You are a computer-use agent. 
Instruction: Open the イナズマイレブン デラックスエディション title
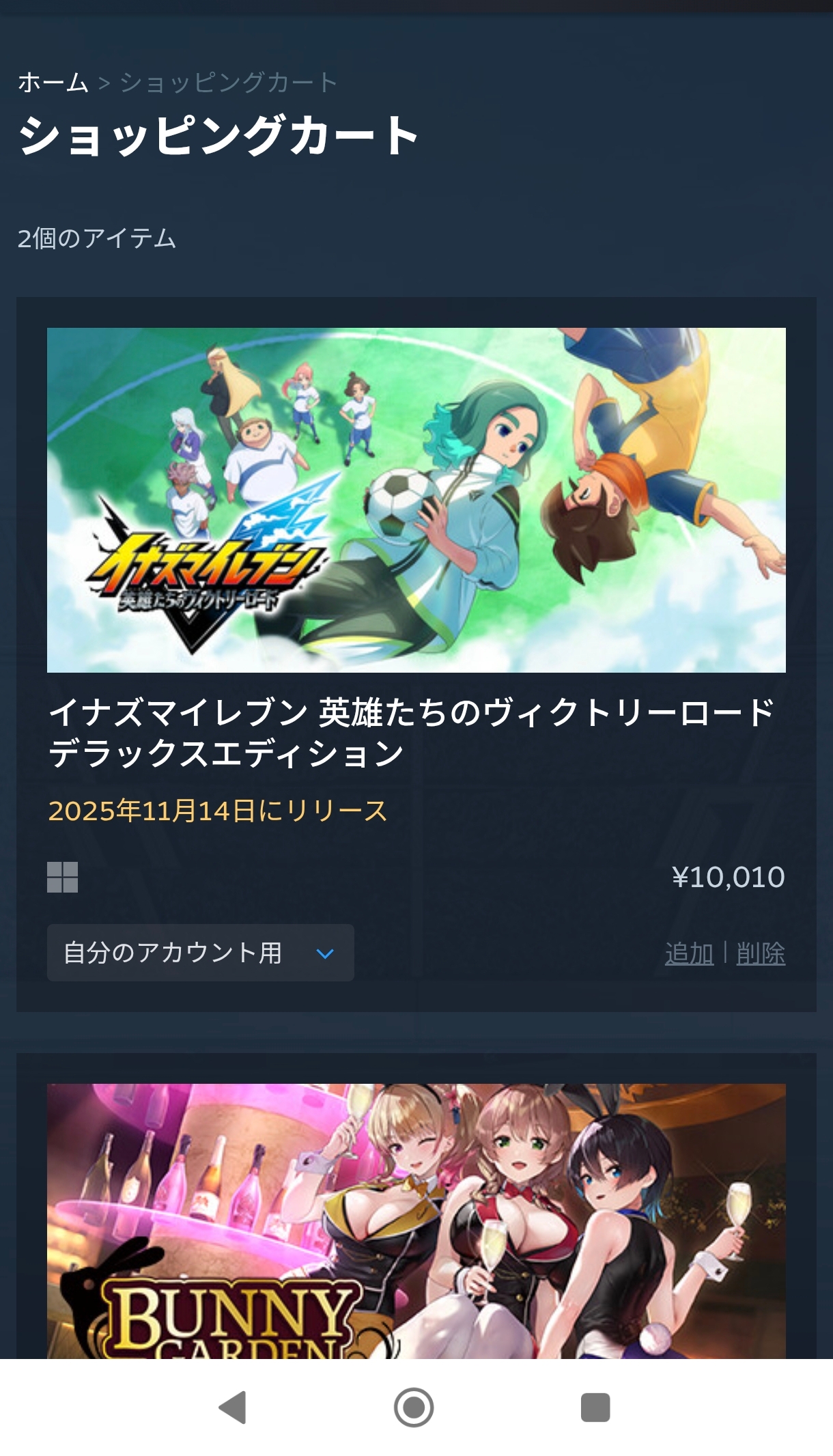411,733
